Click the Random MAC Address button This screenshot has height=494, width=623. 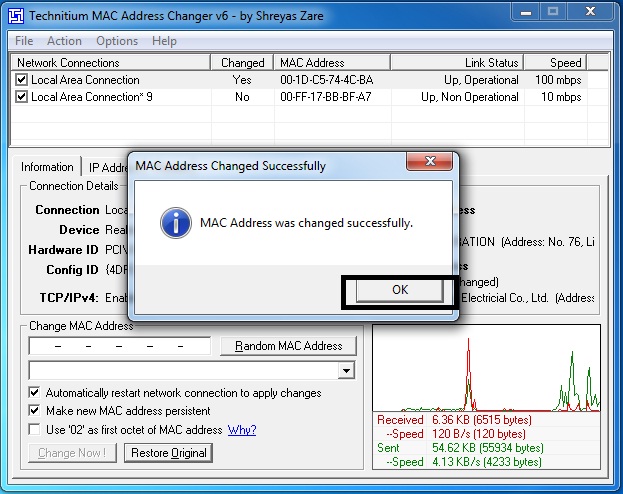pyautogui.click(x=288, y=346)
